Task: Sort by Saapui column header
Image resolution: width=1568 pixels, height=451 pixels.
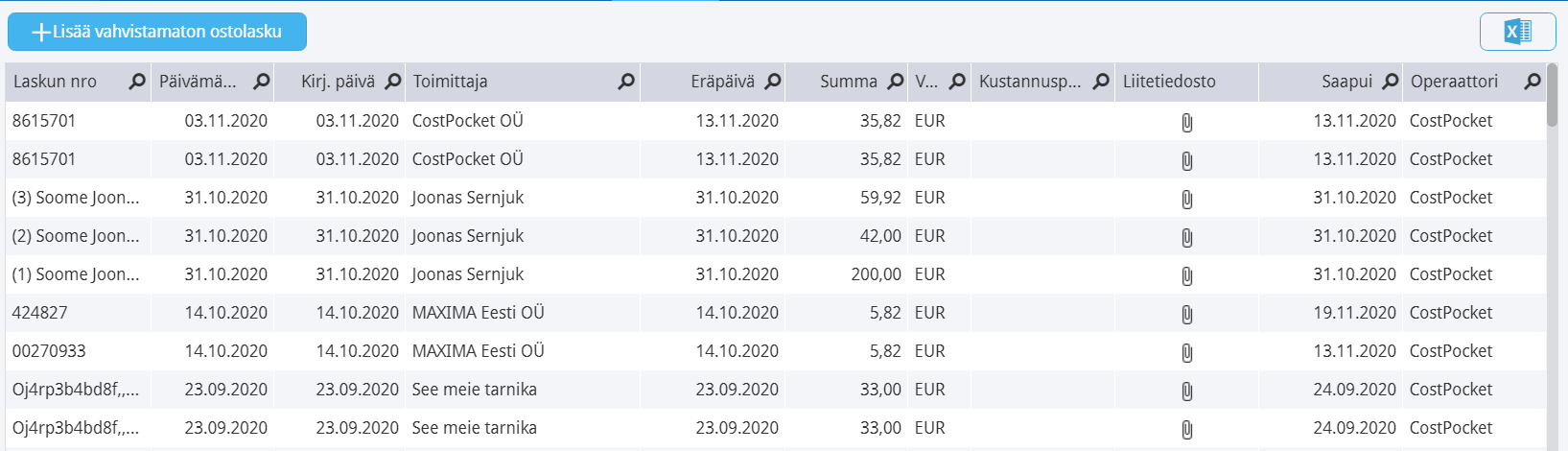Action: (1346, 82)
